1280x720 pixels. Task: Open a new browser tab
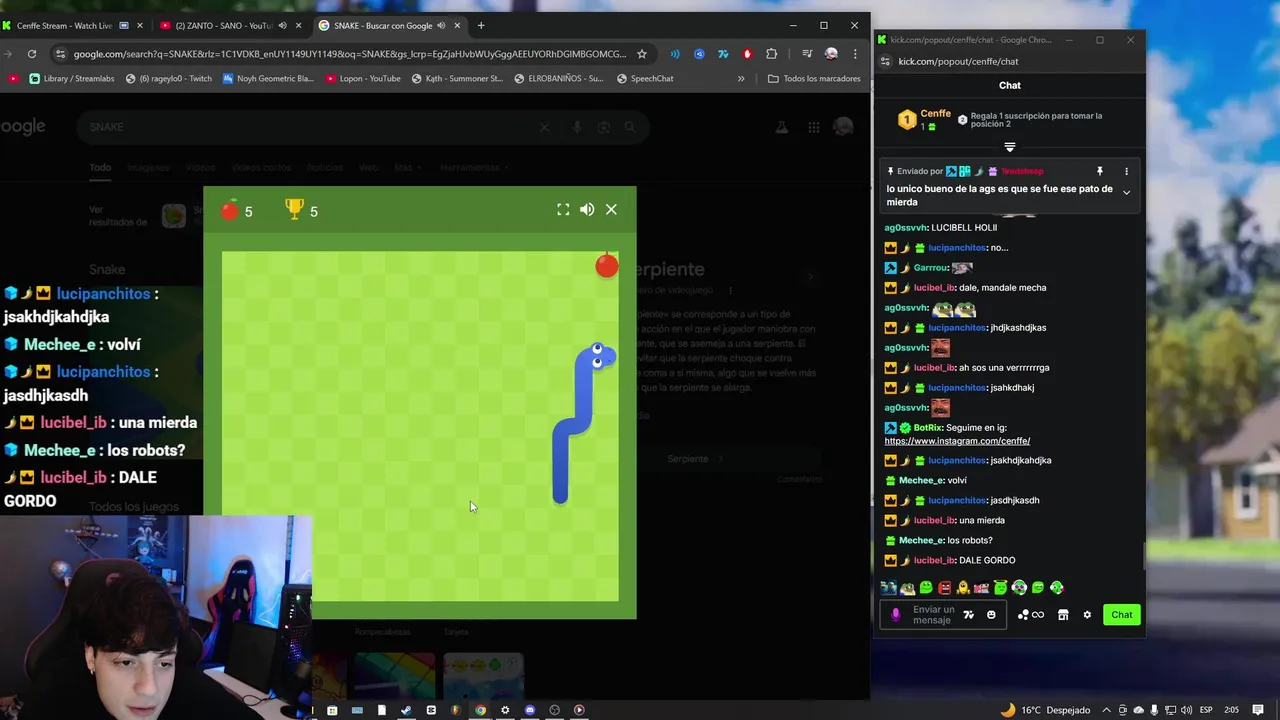481,25
